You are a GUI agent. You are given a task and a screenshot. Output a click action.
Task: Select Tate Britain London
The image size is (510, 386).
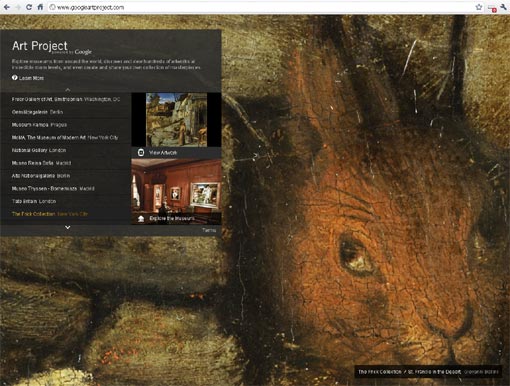click(x=34, y=201)
